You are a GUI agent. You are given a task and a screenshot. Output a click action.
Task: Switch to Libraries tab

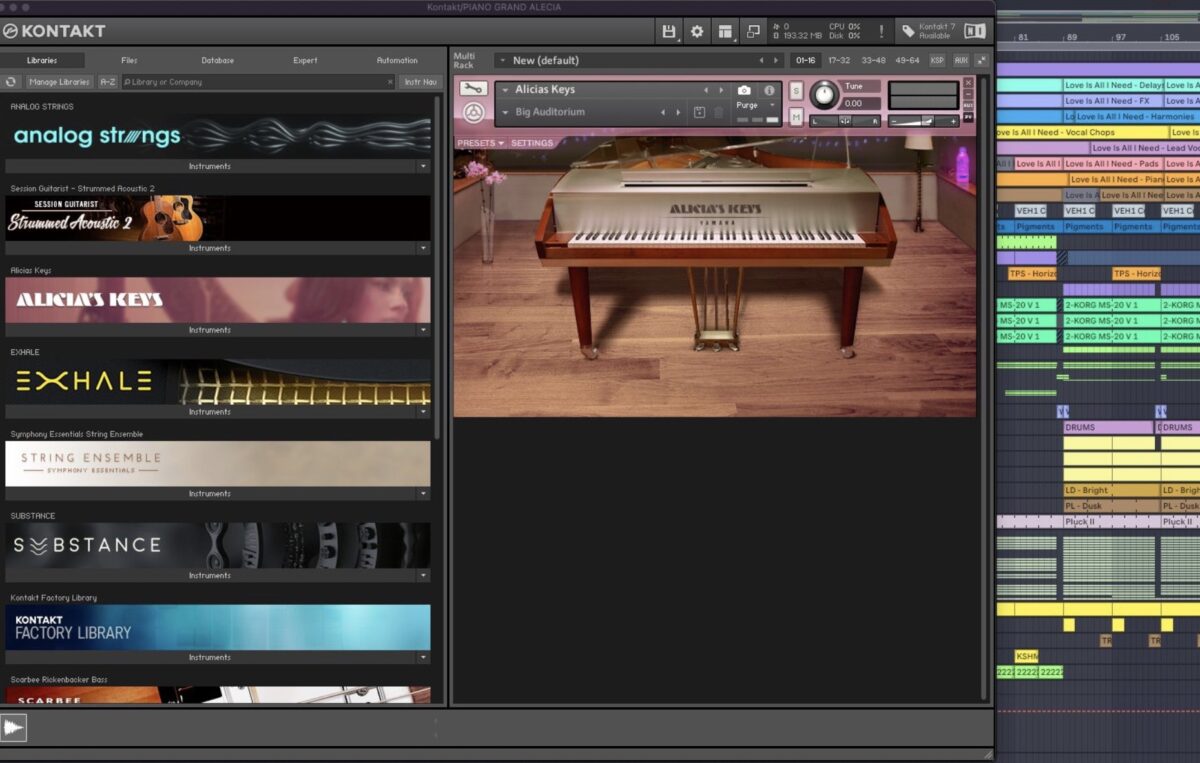tap(42, 61)
